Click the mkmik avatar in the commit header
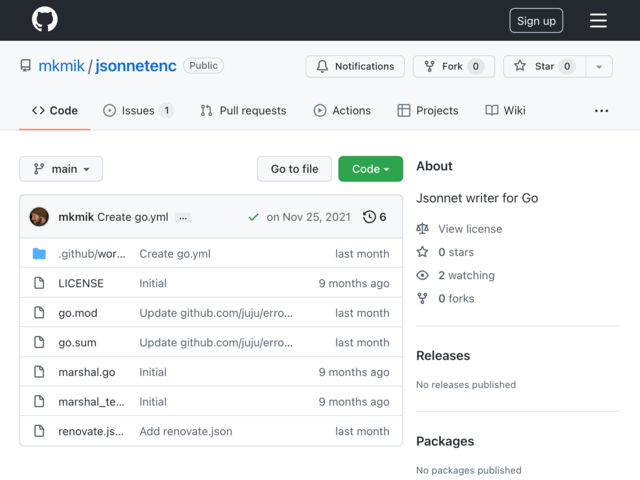 point(39,217)
